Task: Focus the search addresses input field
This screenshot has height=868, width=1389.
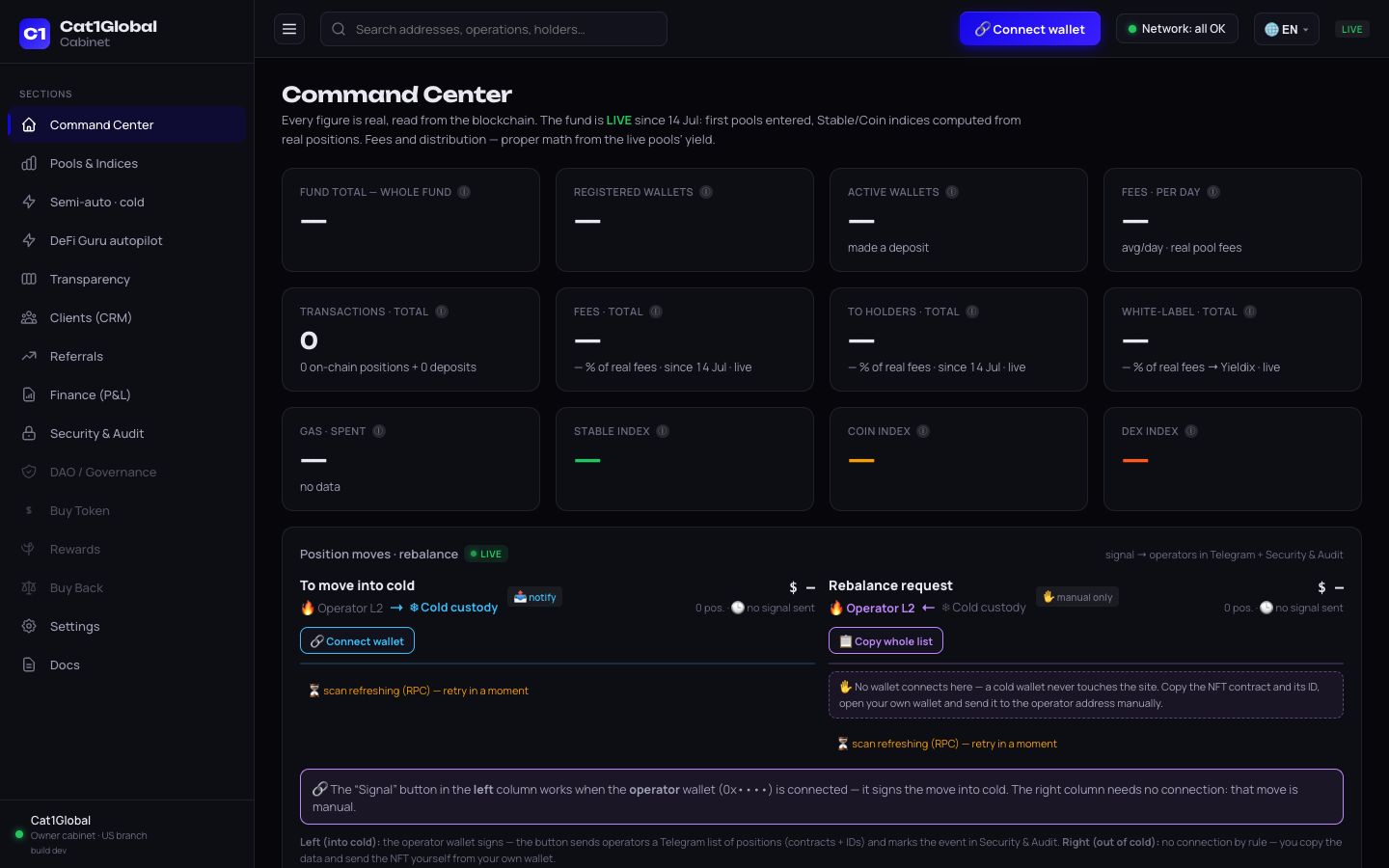Action: click(493, 29)
